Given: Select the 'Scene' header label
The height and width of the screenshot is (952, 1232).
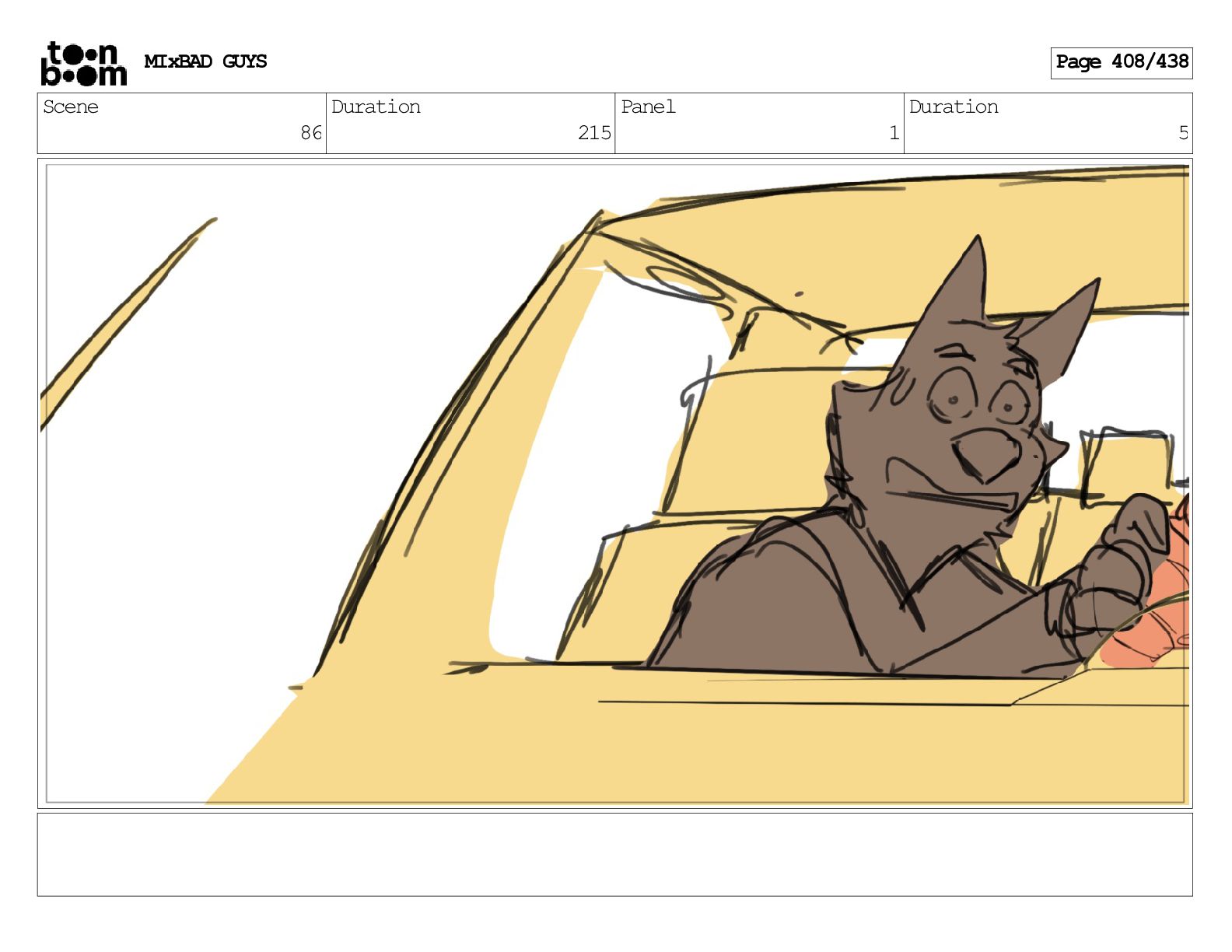Looking at the screenshot, I should 71,107.
